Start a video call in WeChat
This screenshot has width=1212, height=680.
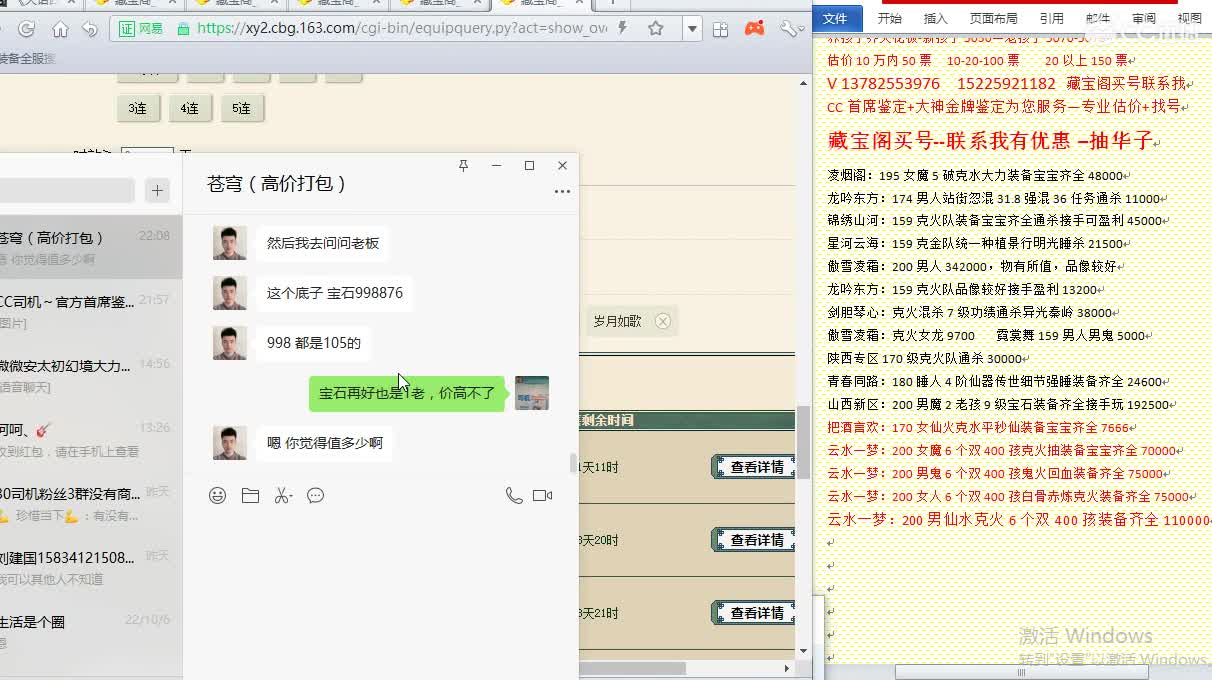[543, 495]
